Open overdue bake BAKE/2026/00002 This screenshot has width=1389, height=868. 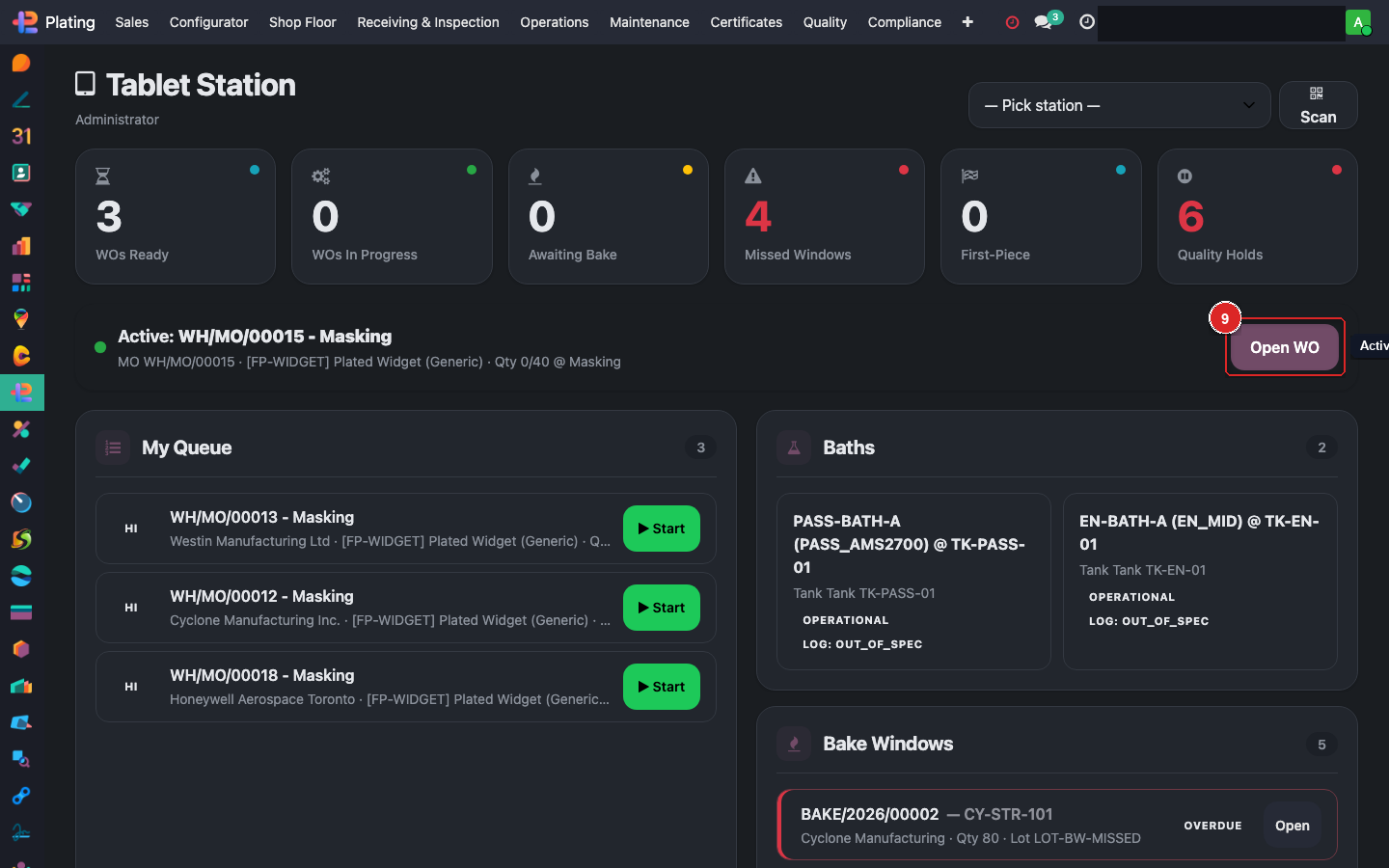[1292, 826]
